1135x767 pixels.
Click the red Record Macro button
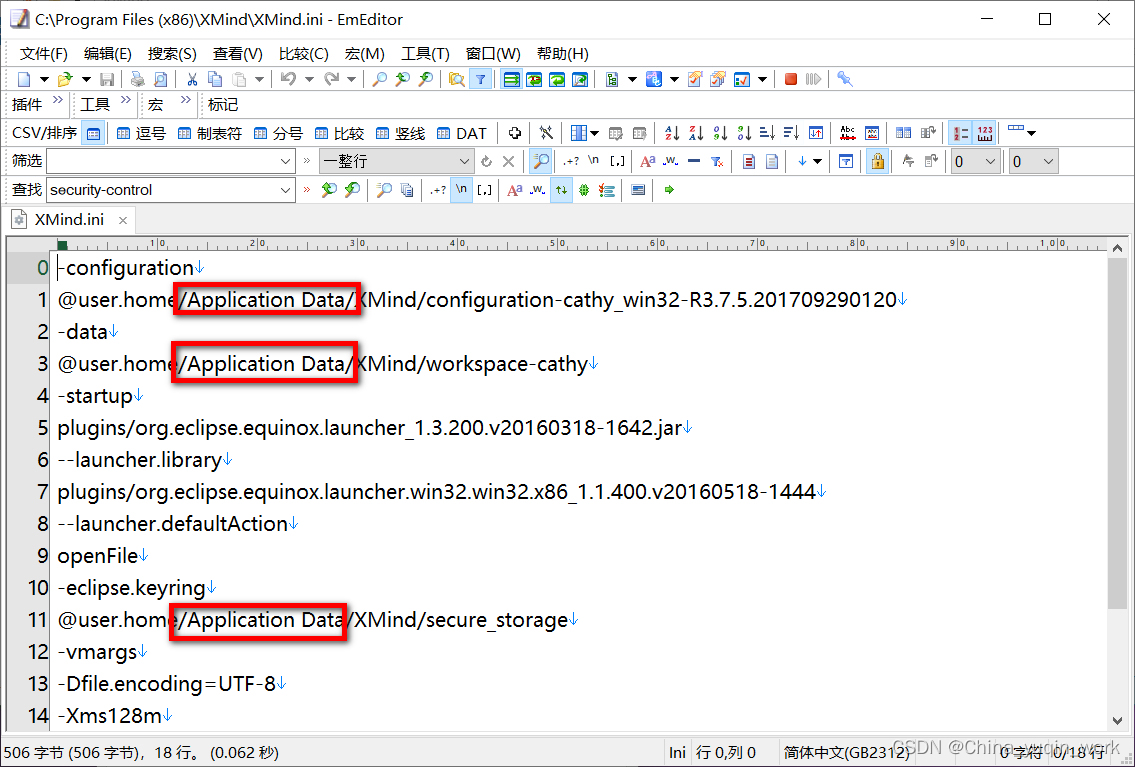pyautogui.click(x=791, y=79)
